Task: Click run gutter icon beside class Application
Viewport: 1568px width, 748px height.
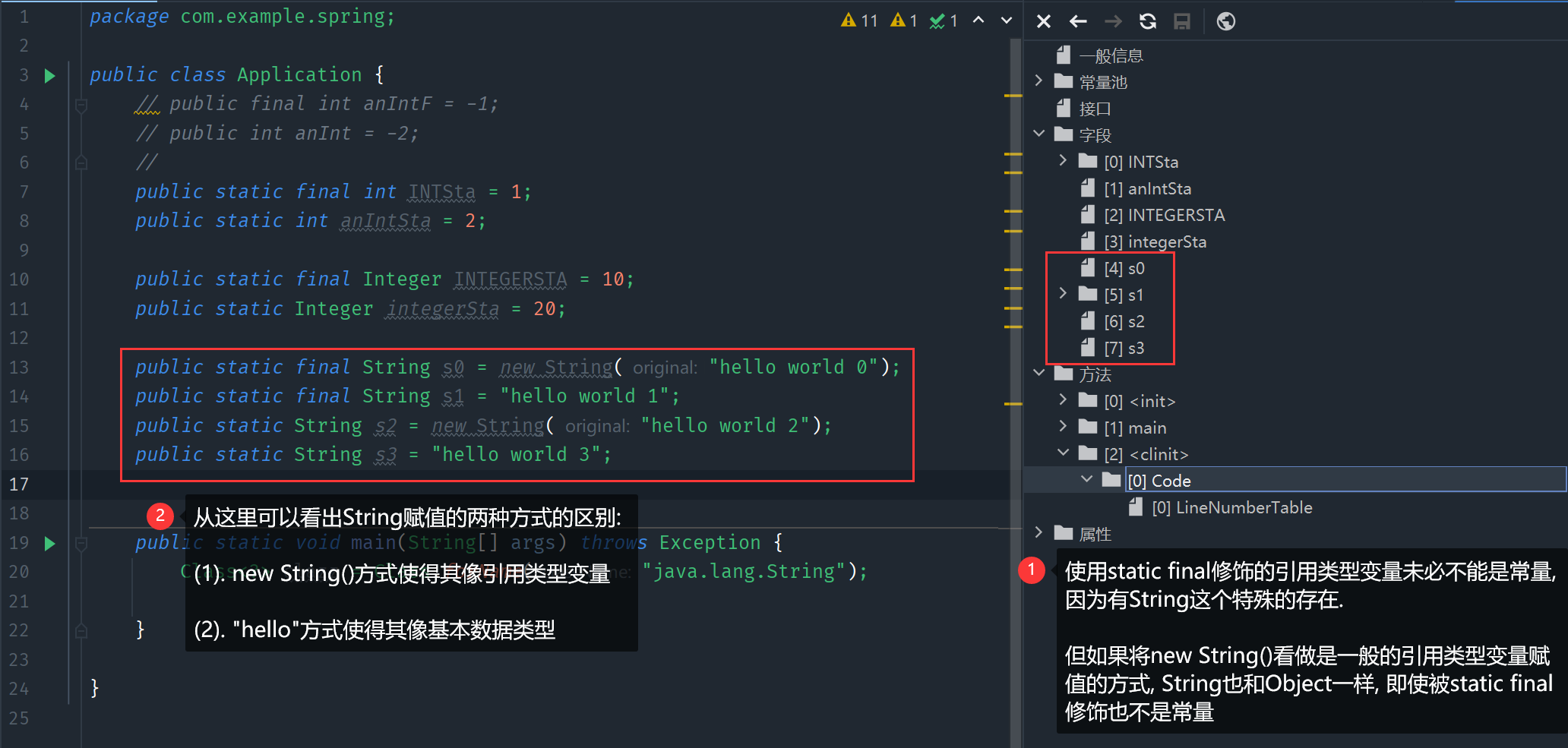Action: pyautogui.click(x=50, y=75)
